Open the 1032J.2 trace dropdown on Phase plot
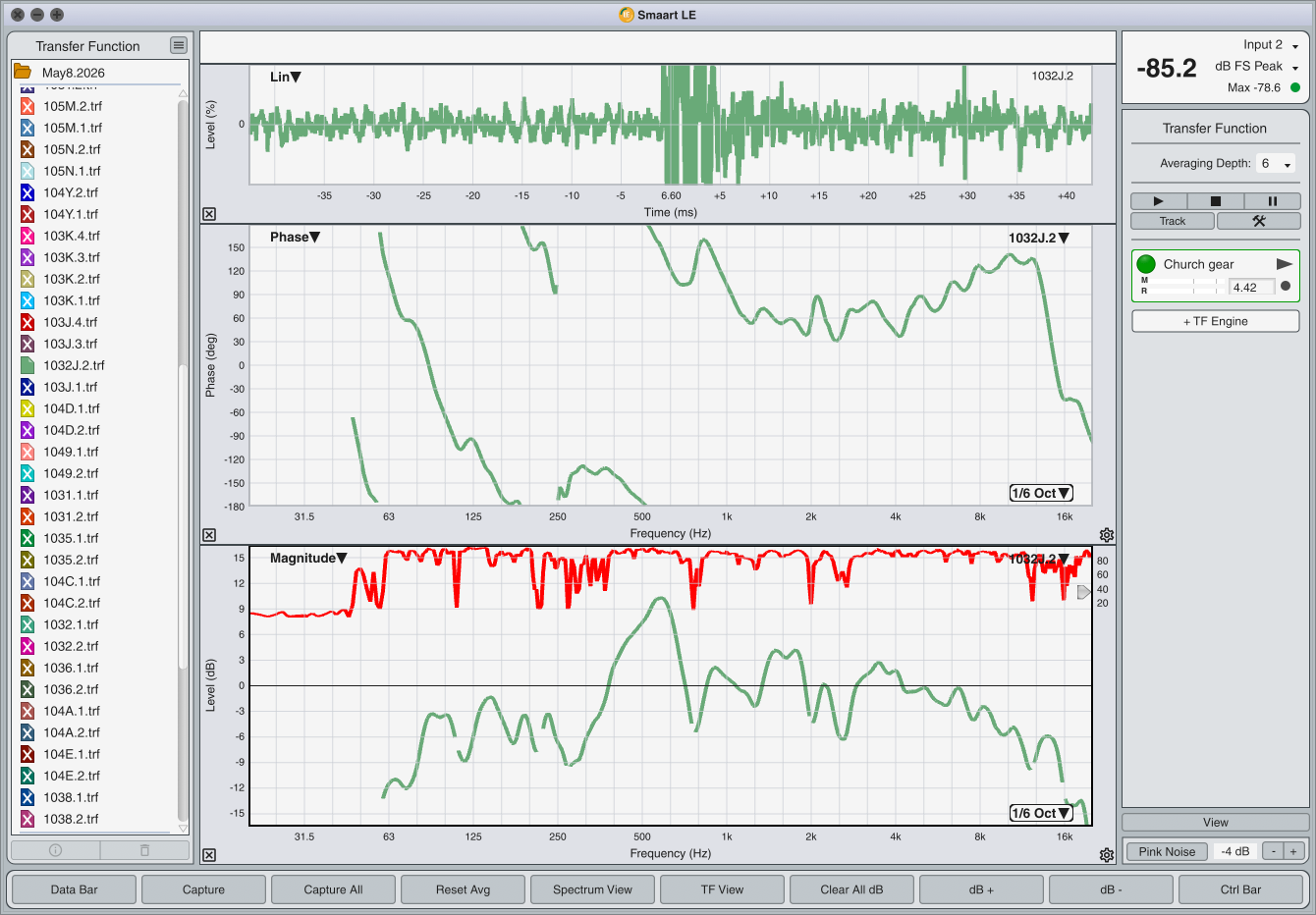The image size is (1316, 915). (1039, 238)
